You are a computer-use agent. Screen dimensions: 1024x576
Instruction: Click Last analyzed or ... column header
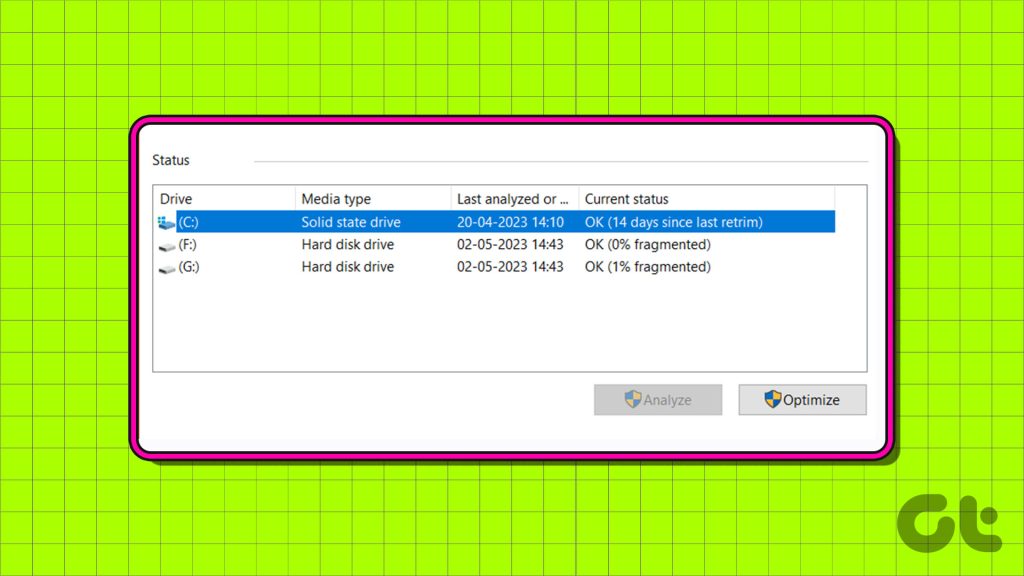(515, 199)
